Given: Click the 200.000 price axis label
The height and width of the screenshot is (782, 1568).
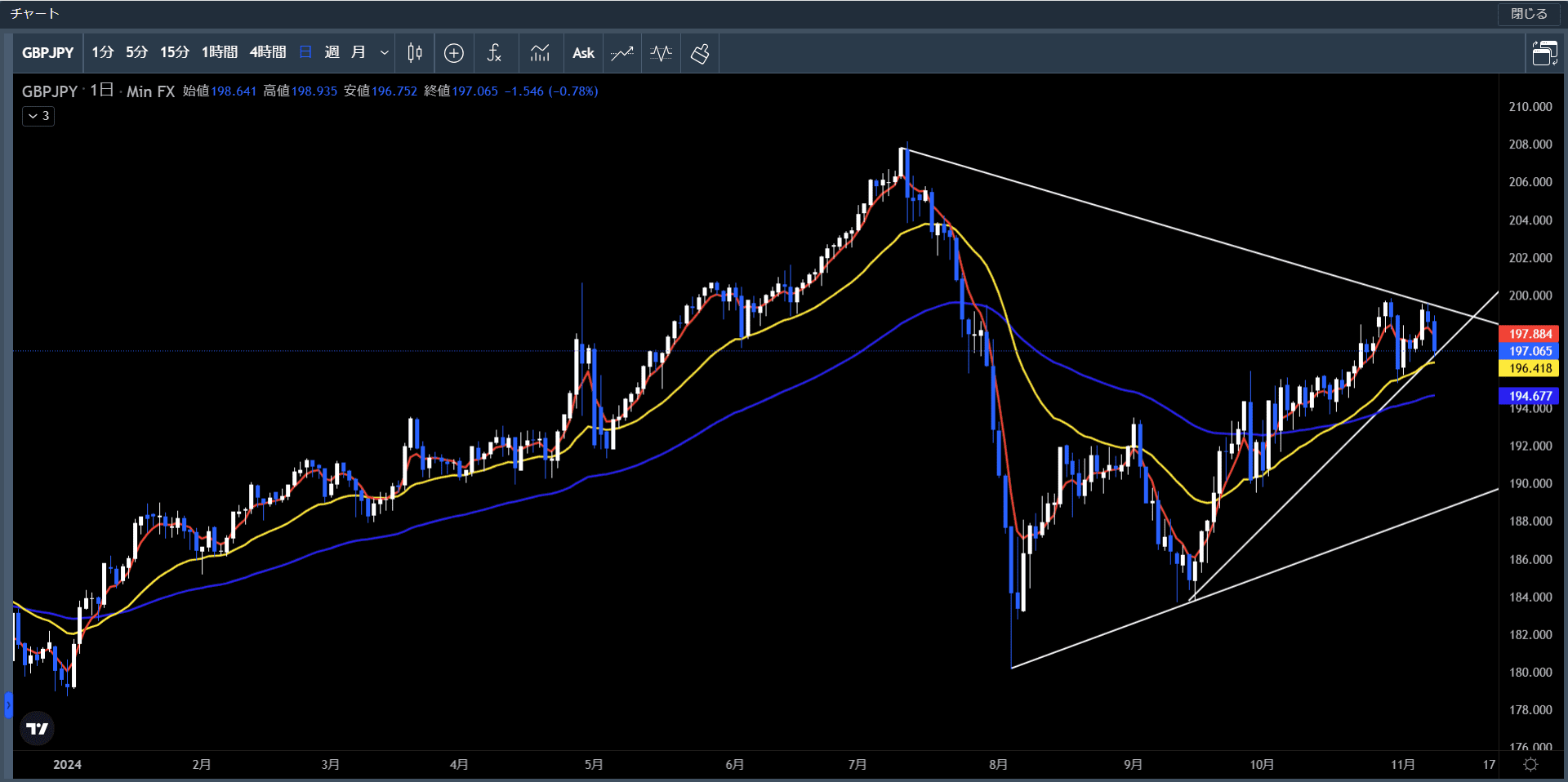Looking at the screenshot, I should (x=1530, y=295).
